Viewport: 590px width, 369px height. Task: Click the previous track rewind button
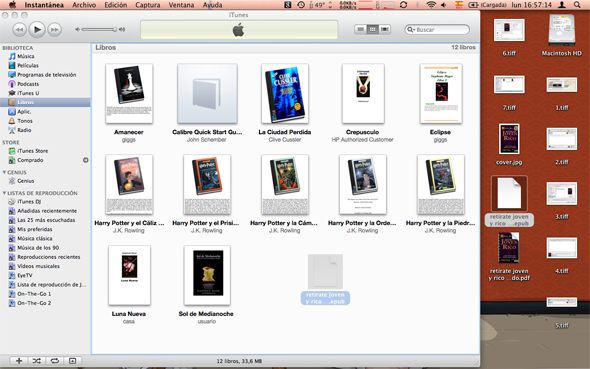click(x=19, y=29)
